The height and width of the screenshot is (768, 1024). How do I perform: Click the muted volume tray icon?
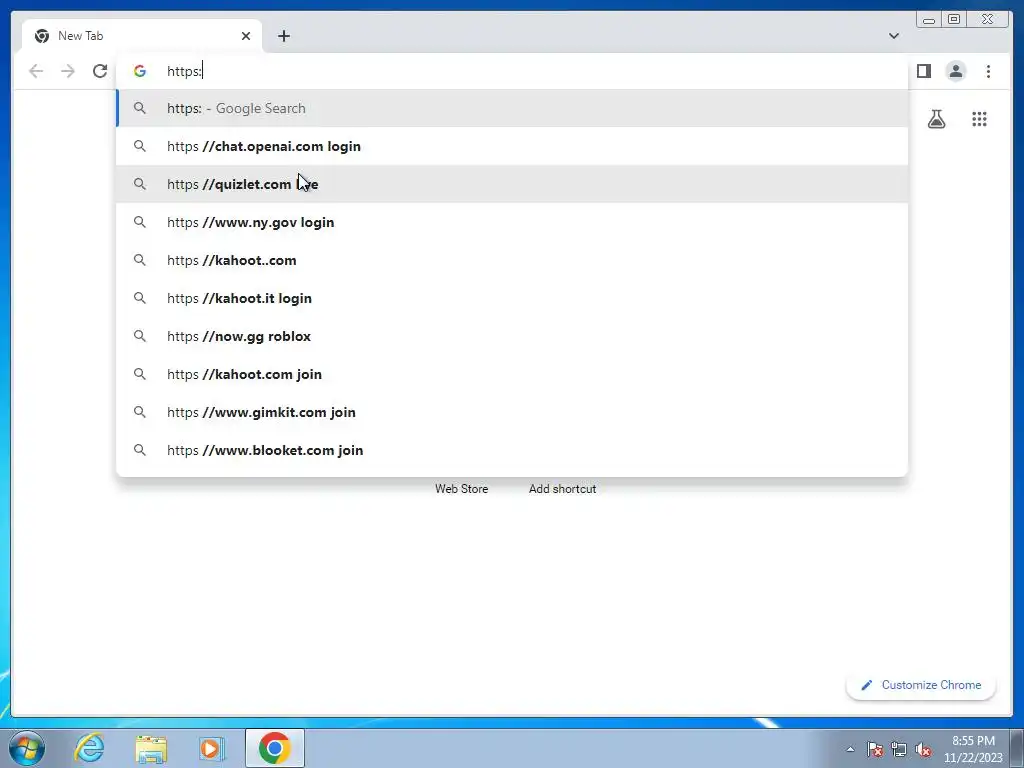[923, 749]
